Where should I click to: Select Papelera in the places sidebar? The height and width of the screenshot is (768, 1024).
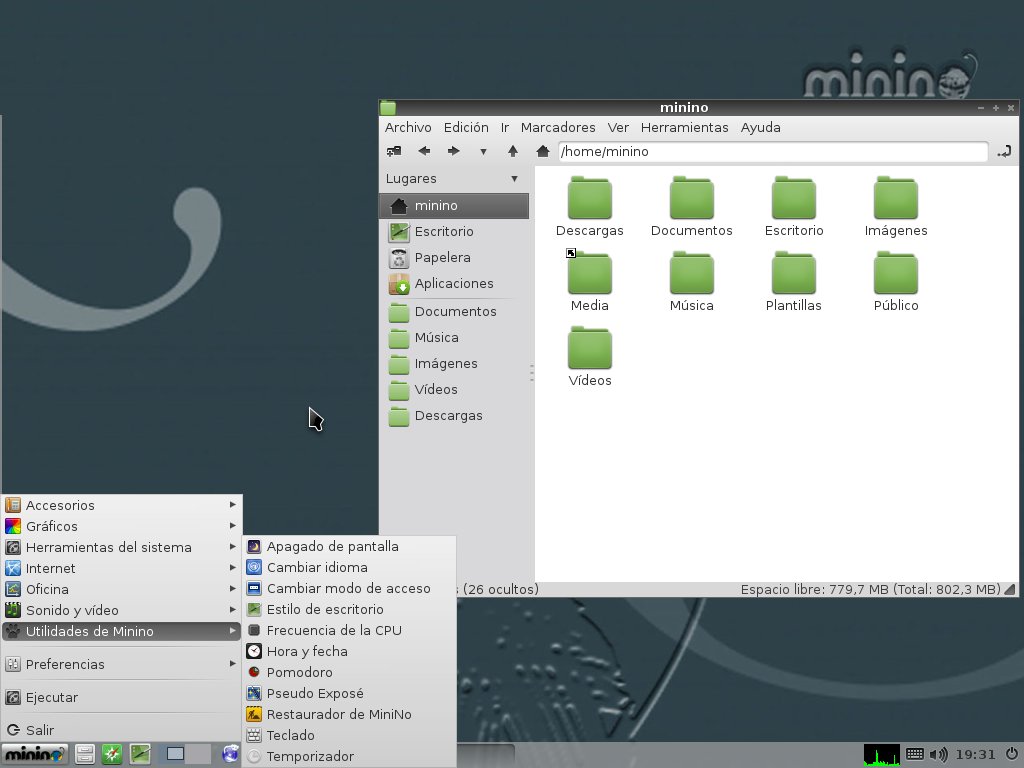coord(442,257)
